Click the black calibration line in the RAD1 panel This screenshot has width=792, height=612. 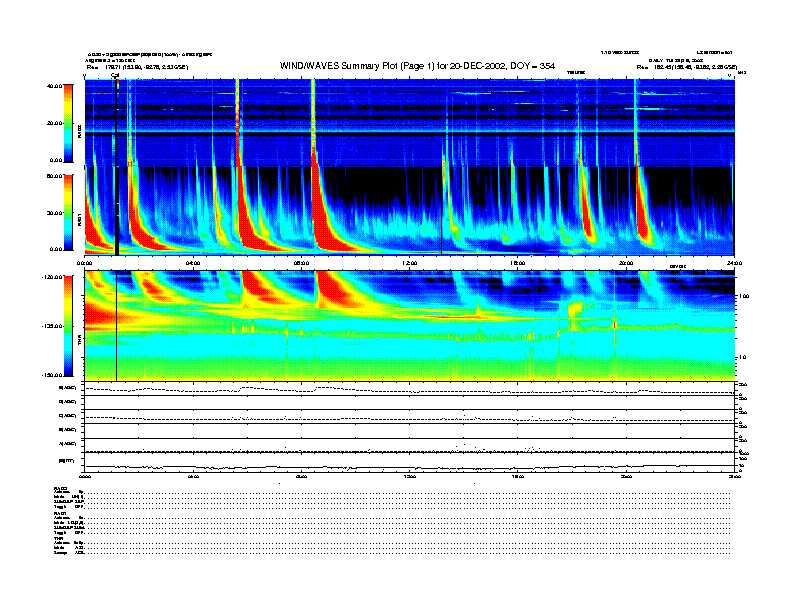pyautogui.click(x=117, y=211)
